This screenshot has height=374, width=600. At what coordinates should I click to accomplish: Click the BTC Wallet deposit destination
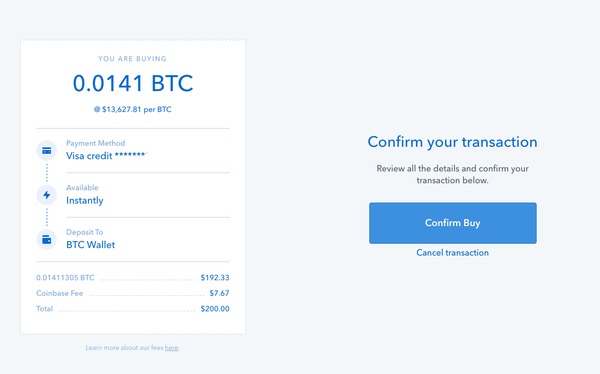click(91, 245)
